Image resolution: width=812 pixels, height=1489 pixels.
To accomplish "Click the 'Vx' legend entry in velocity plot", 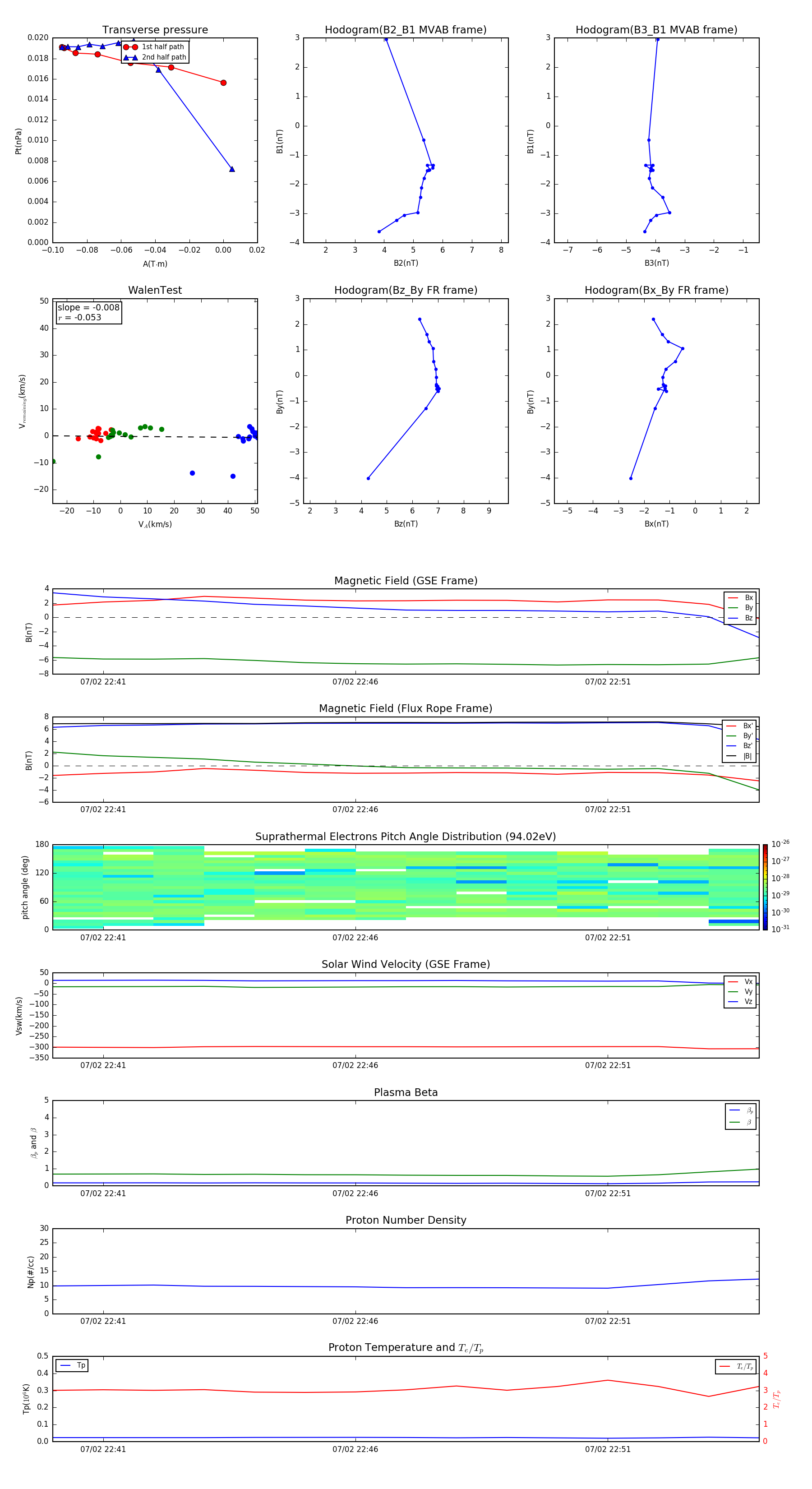I will click(740, 981).
